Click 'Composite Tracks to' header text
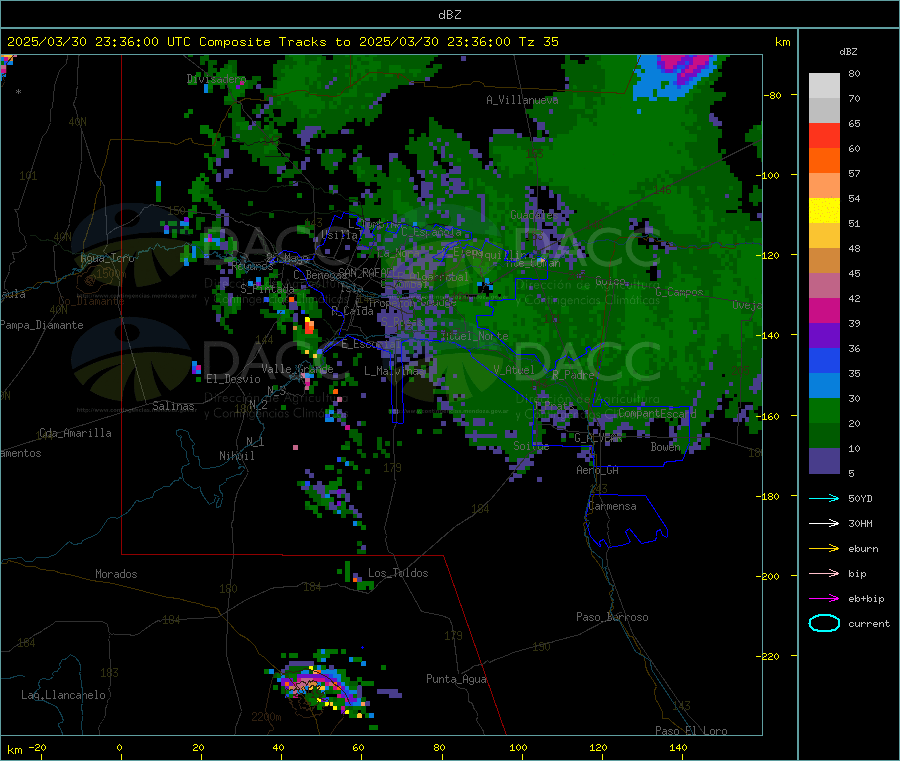 click(274, 42)
